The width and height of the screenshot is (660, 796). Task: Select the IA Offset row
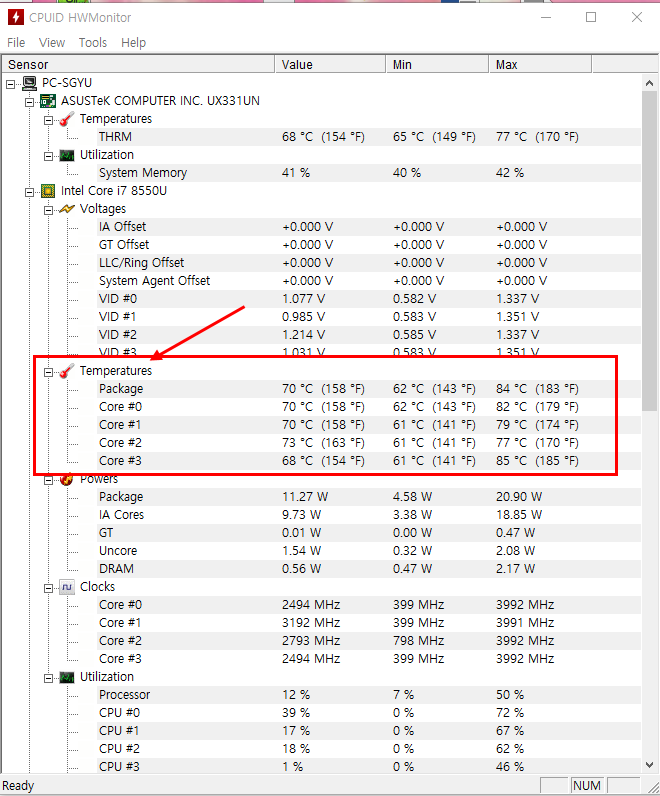(369, 227)
